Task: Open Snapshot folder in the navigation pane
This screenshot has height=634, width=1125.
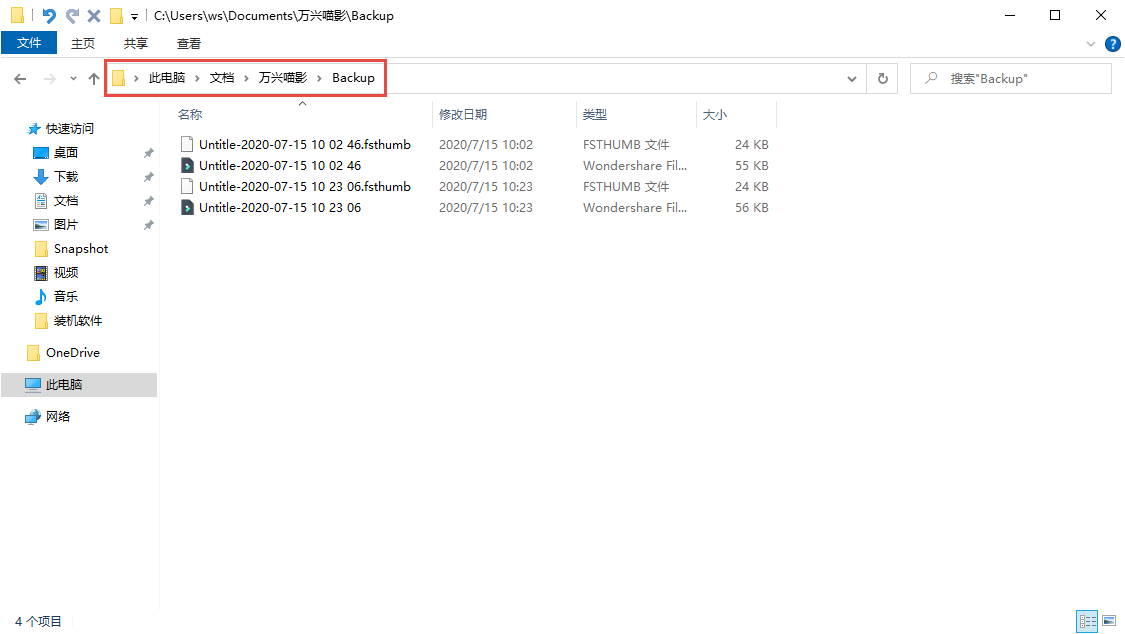Action: [x=80, y=249]
